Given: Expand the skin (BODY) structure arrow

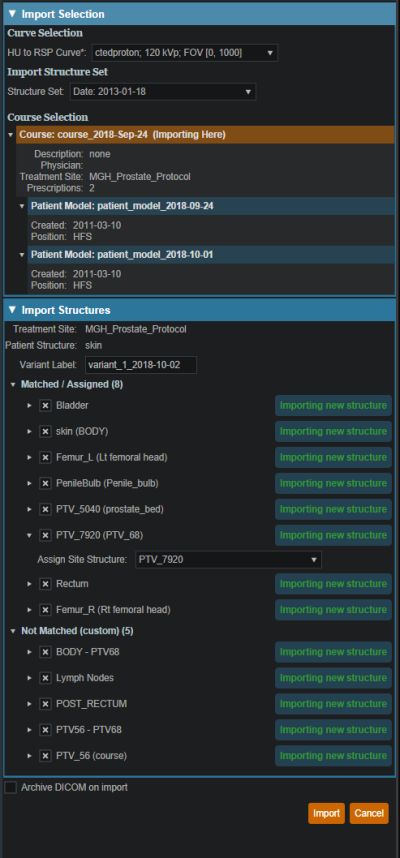Looking at the screenshot, I should [30, 432].
